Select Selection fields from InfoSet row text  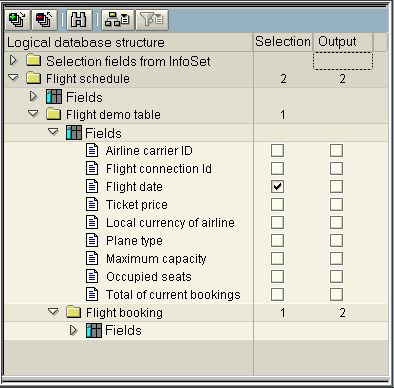[128, 61]
